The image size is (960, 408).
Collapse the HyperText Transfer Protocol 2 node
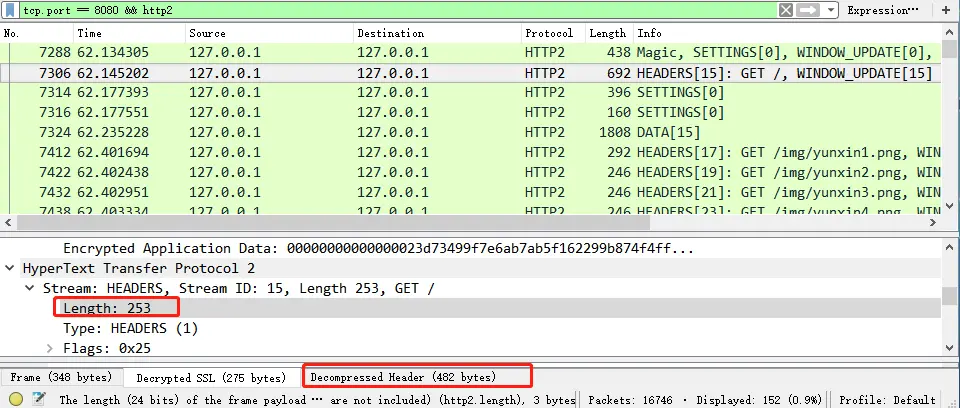coord(10,268)
